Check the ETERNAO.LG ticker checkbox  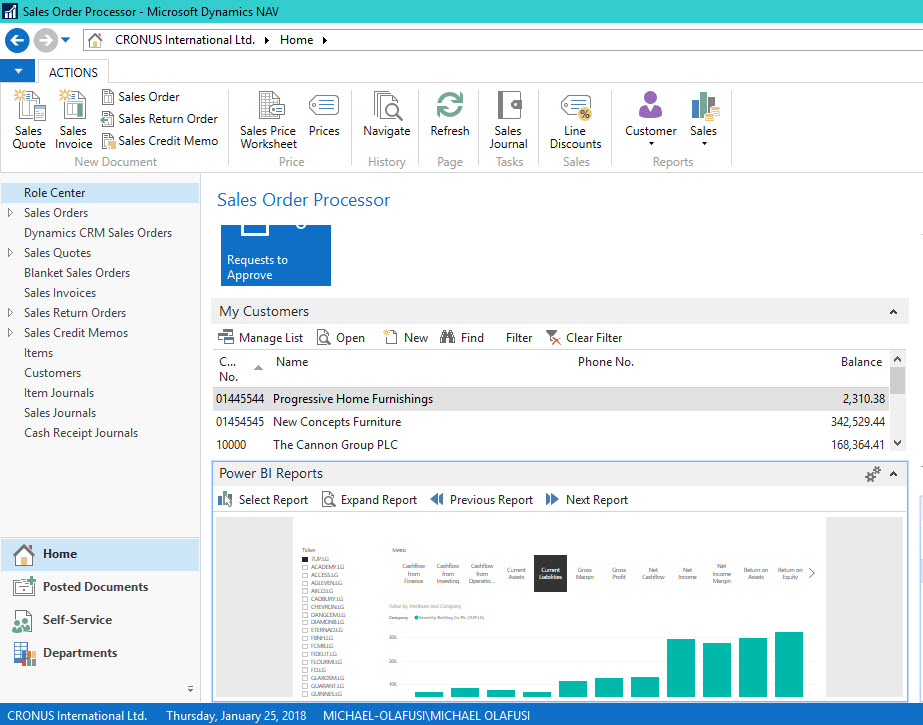point(305,630)
